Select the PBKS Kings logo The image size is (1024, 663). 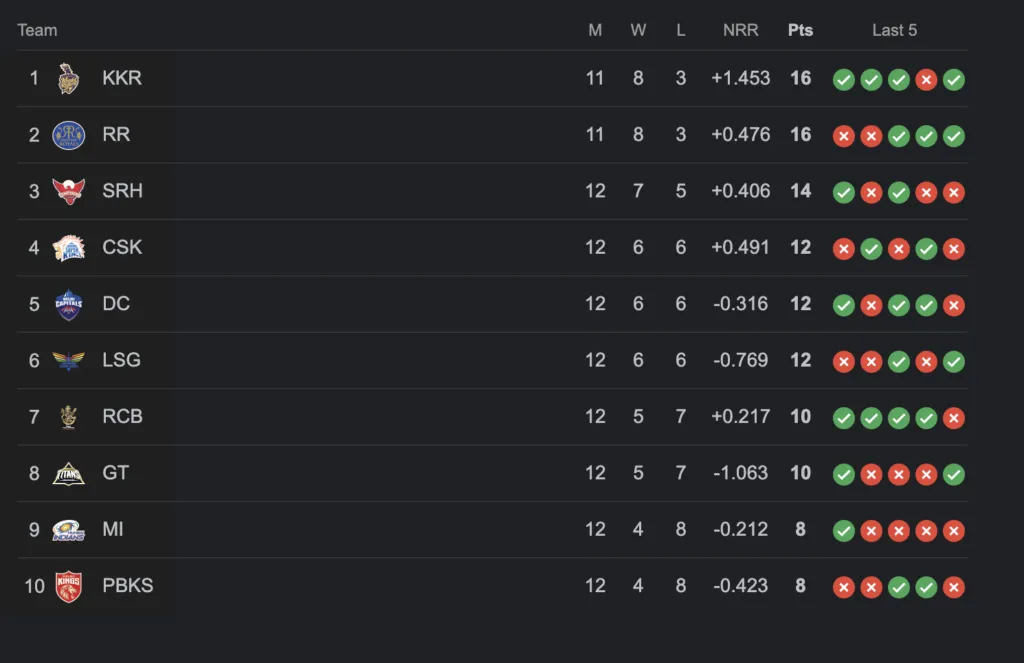[69, 586]
